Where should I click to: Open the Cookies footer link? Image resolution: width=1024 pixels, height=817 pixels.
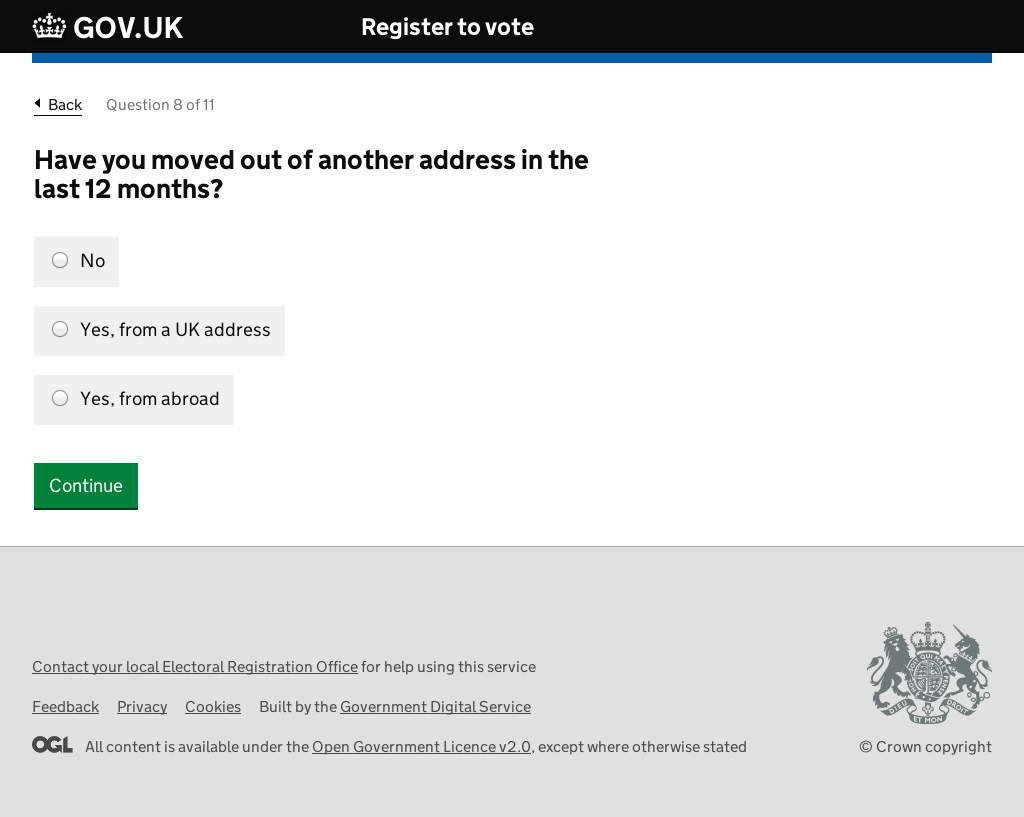213,707
